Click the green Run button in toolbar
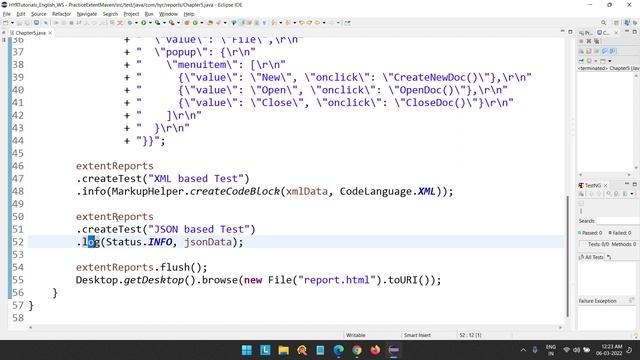The width and height of the screenshot is (640, 360). [143, 22]
